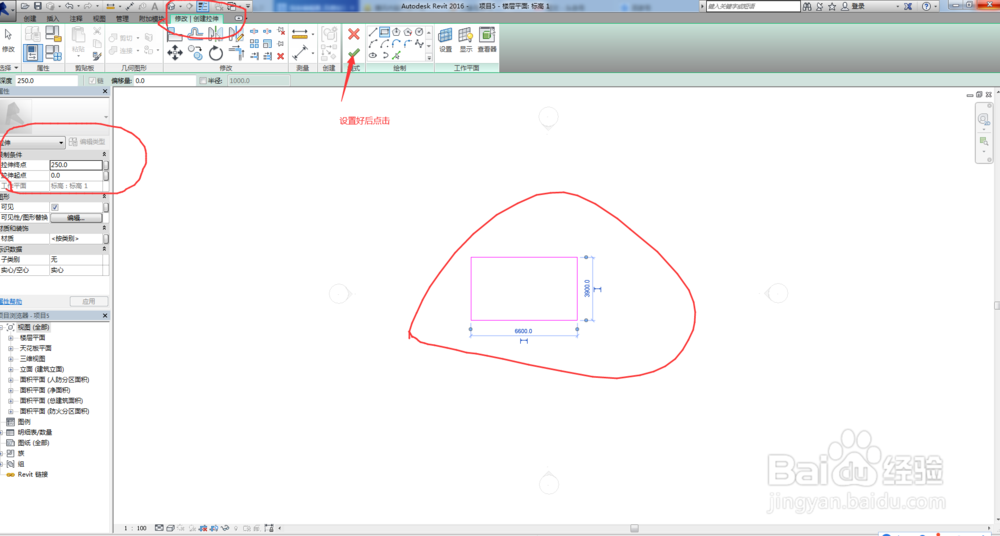1000x536 pixels.
Task: Click the Undo icon in quick access toolbar
Action: coord(69,6)
